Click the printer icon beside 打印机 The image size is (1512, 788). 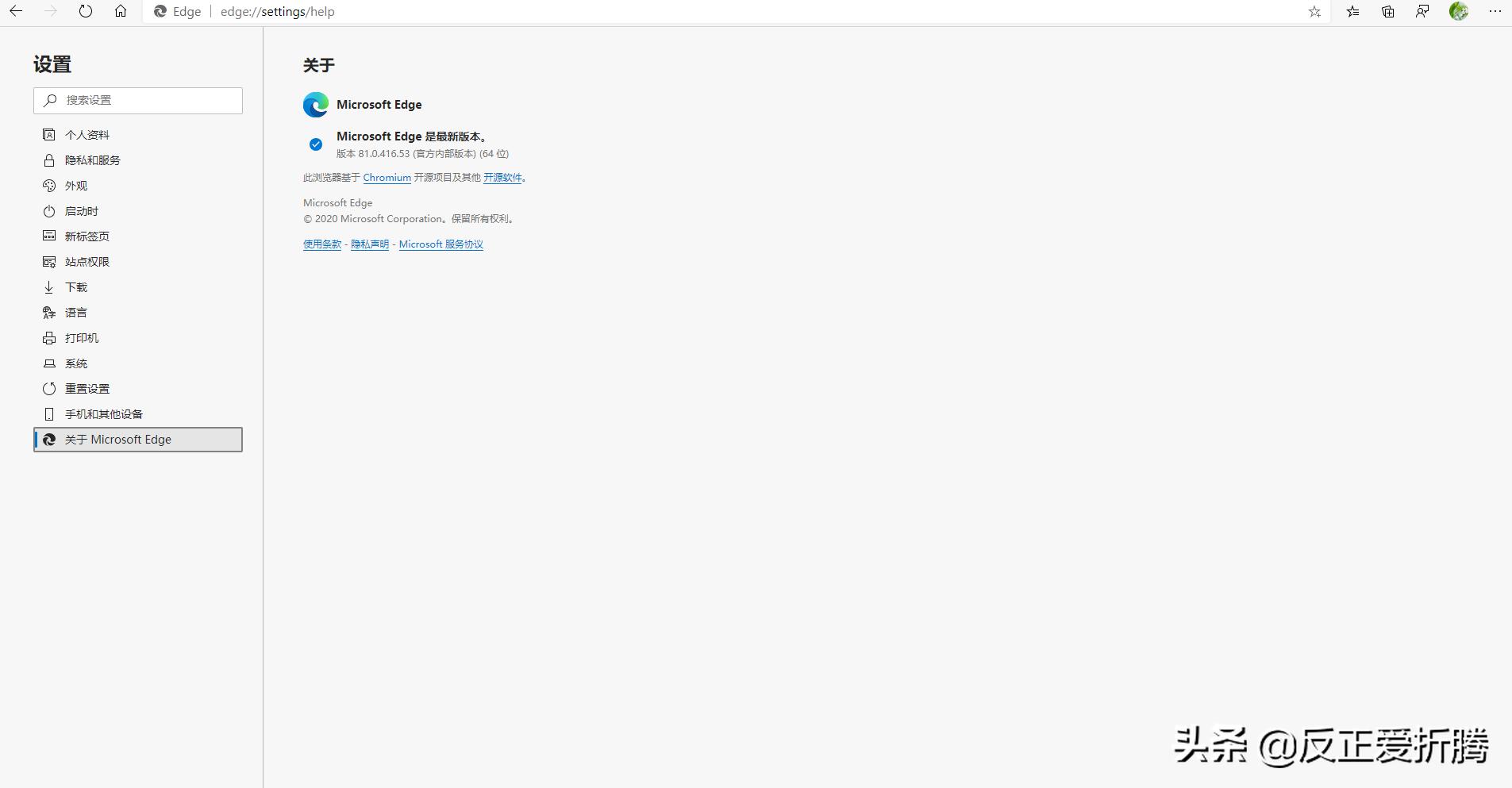49,338
